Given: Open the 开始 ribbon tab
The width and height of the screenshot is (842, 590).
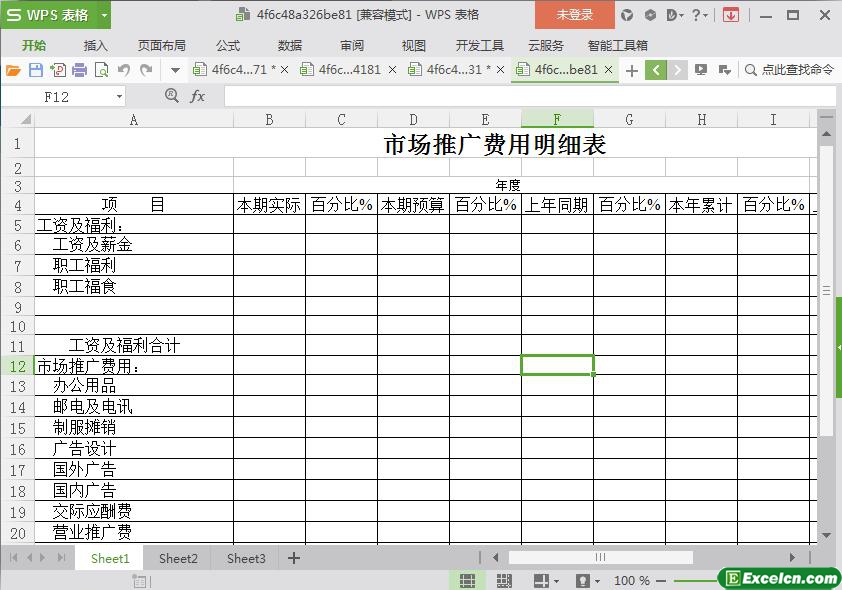Looking at the screenshot, I should pos(34,46).
